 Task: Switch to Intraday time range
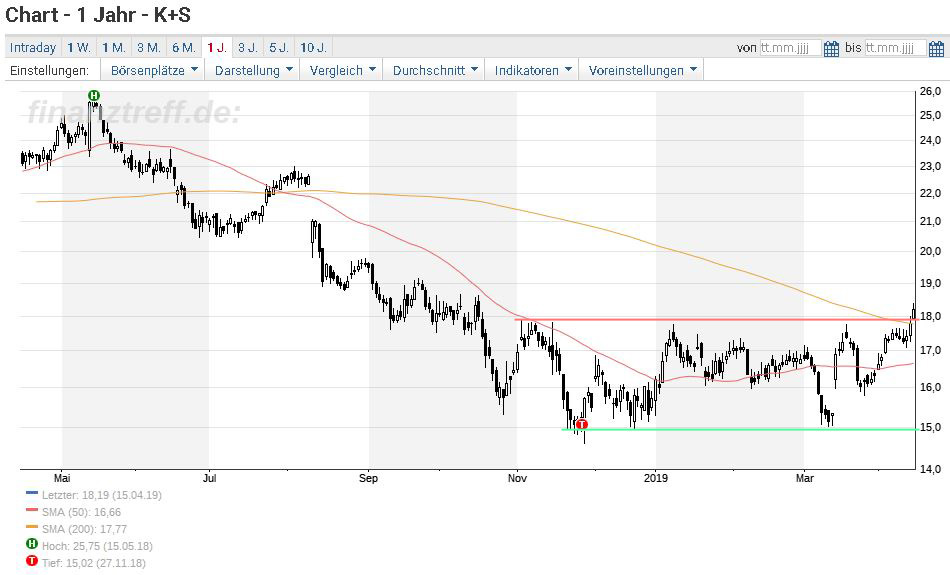click(x=33, y=47)
